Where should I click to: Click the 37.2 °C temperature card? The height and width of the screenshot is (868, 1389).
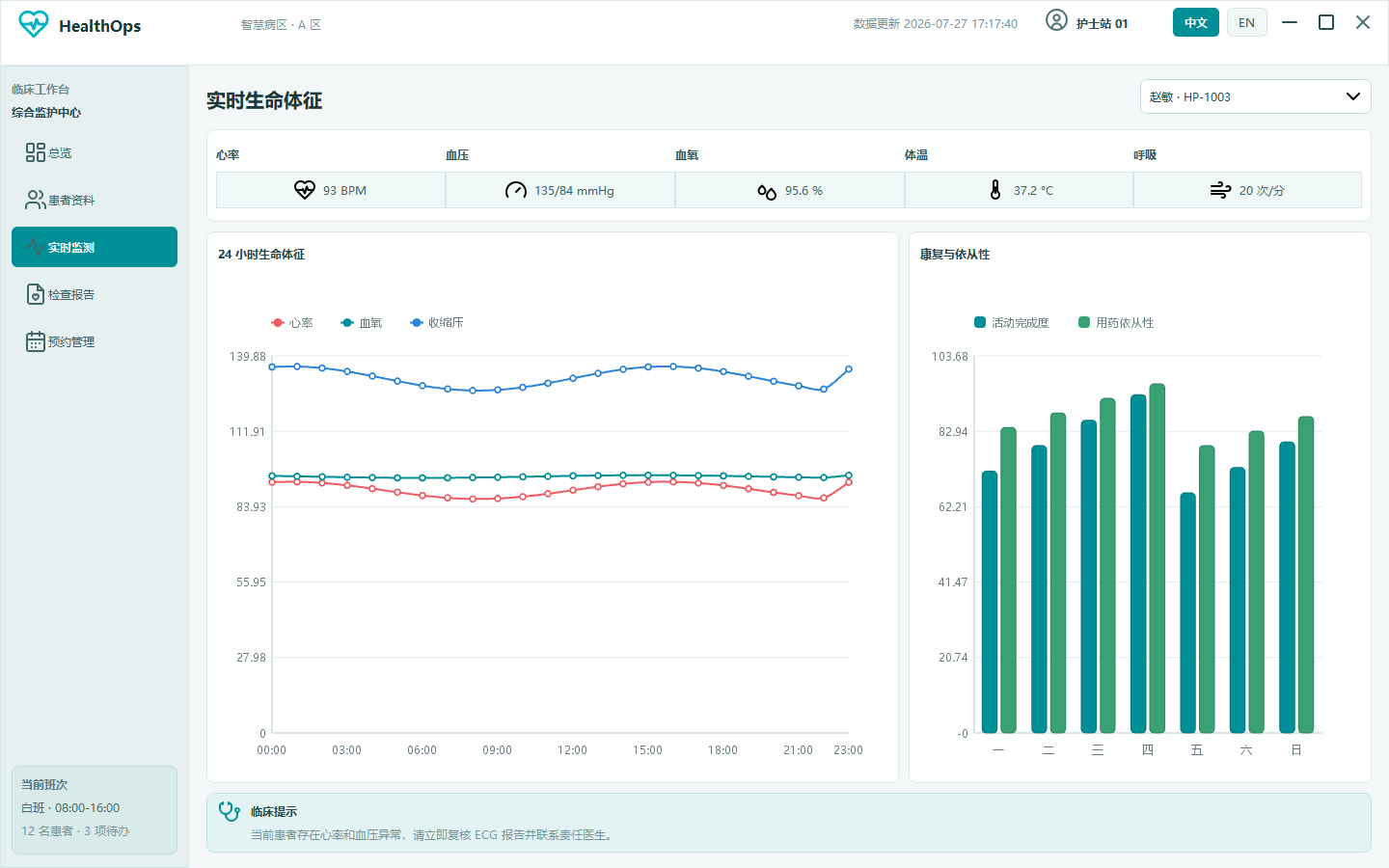click(x=1019, y=190)
